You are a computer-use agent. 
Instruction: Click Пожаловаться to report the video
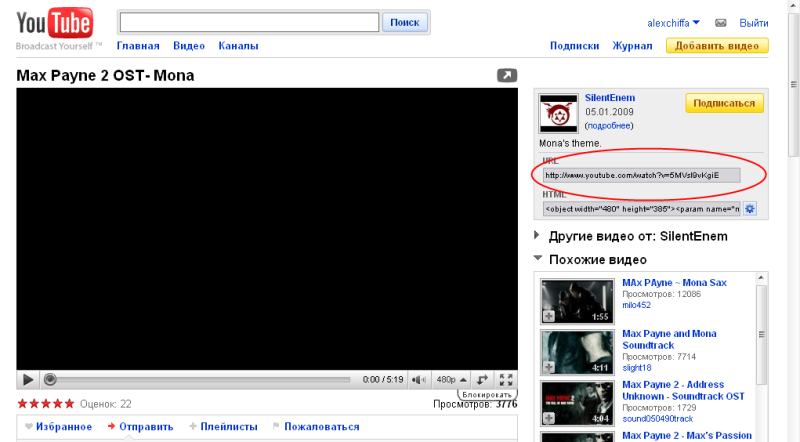tap(316, 427)
